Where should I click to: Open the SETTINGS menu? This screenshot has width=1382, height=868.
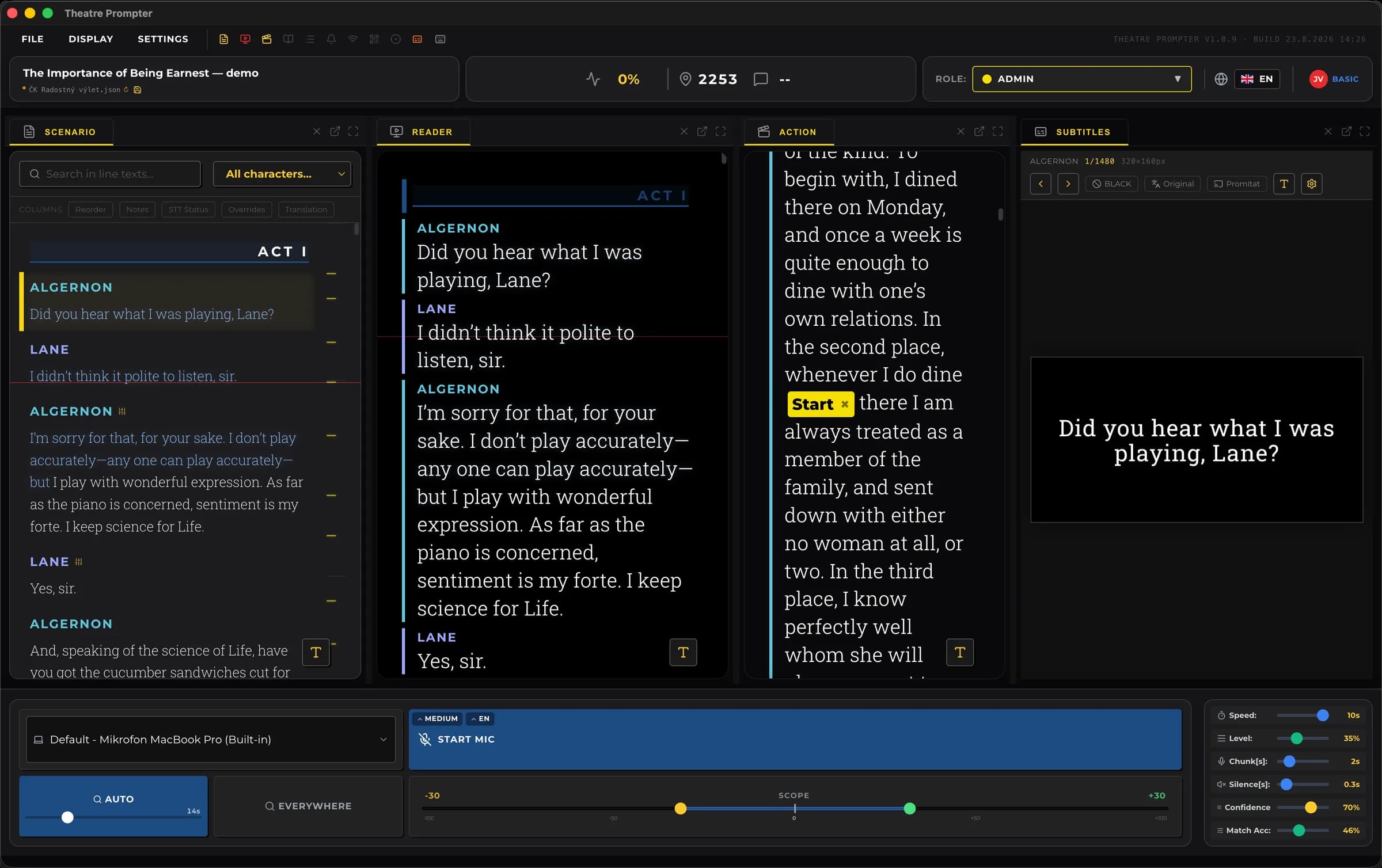tap(163, 39)
